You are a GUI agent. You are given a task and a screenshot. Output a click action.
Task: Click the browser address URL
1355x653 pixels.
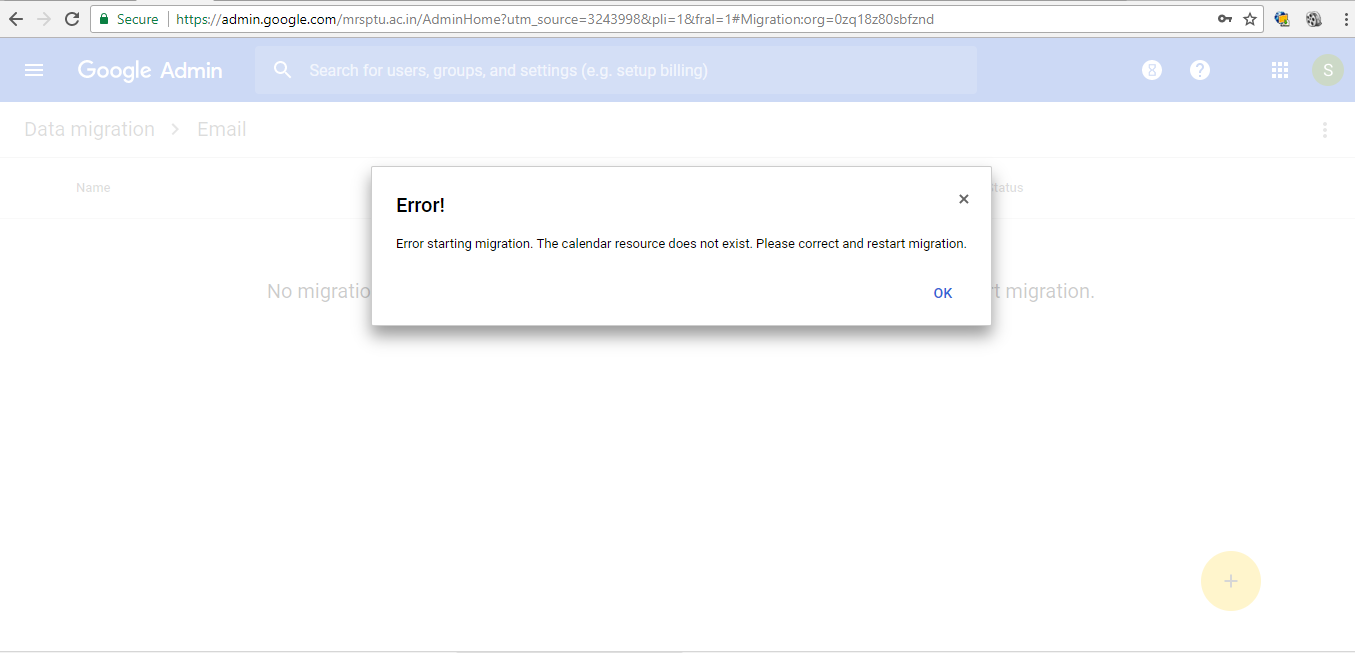point(555,19)
